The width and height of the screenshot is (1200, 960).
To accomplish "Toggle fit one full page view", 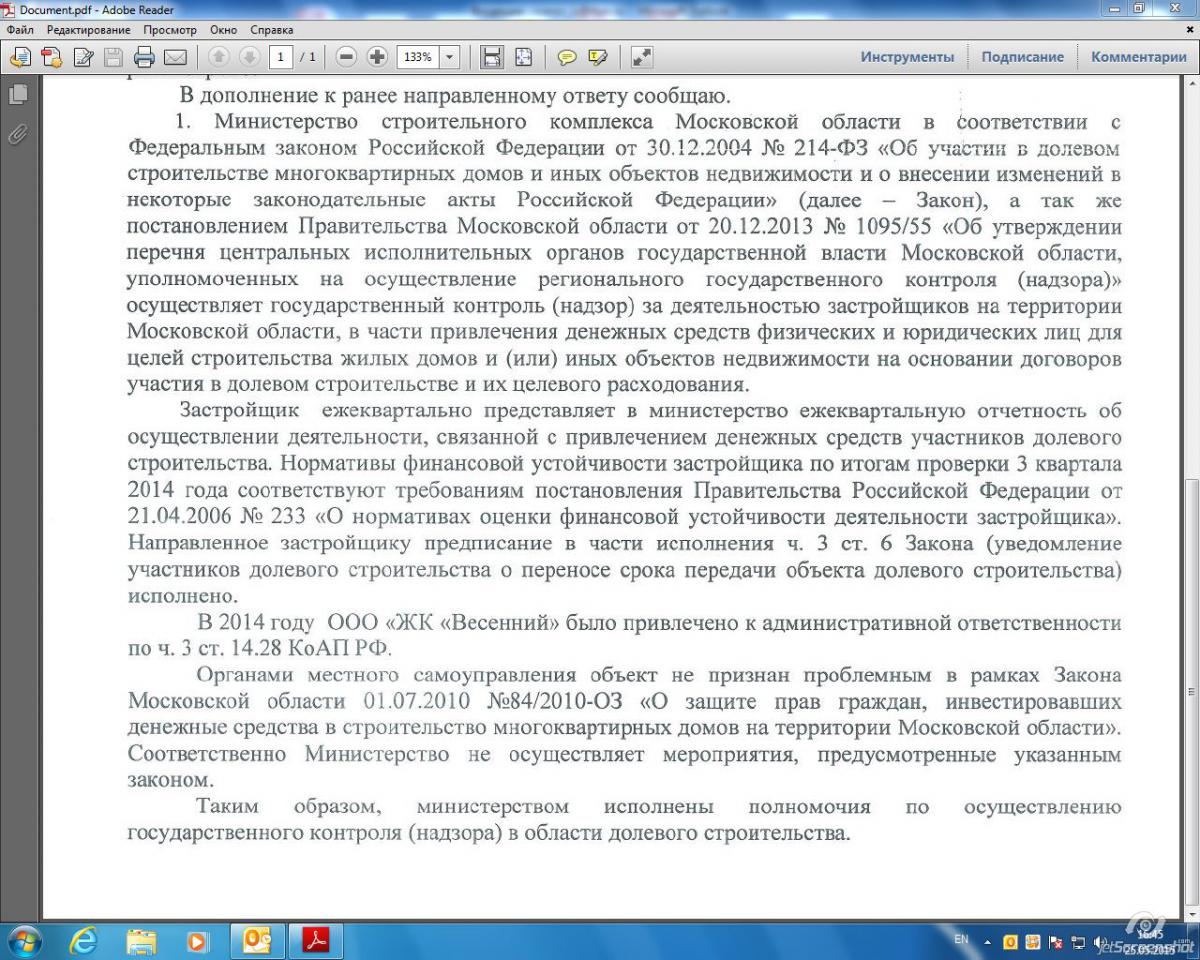I will point(523,57).
